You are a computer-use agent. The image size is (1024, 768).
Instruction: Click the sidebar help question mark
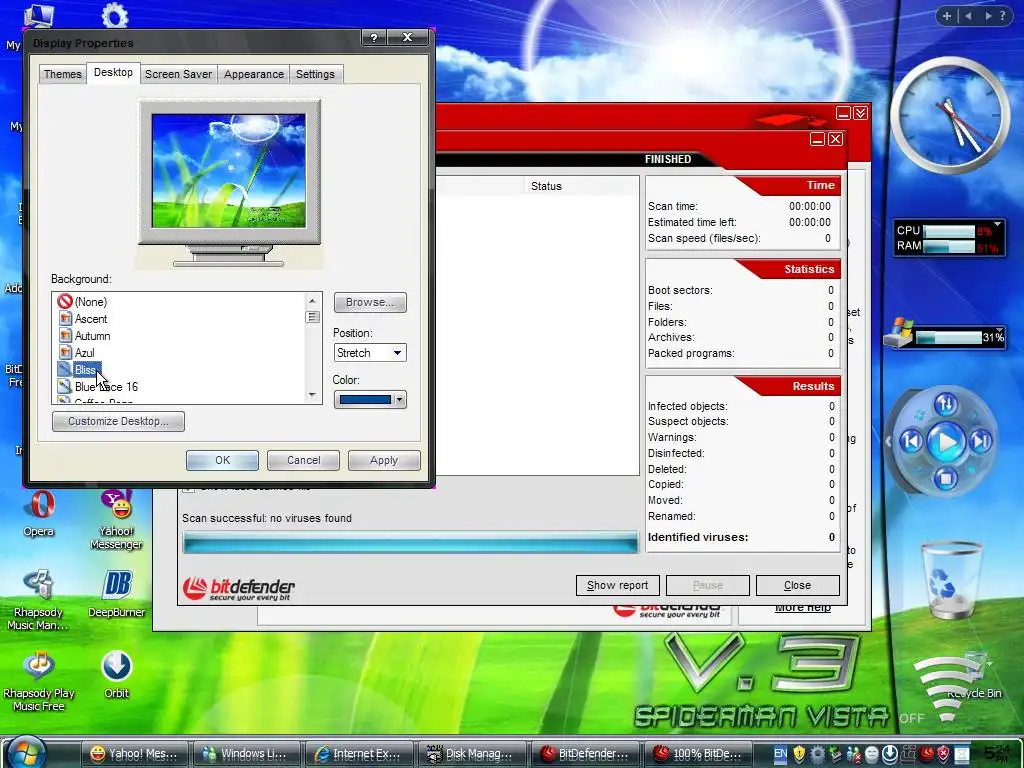coord(1003,16)
